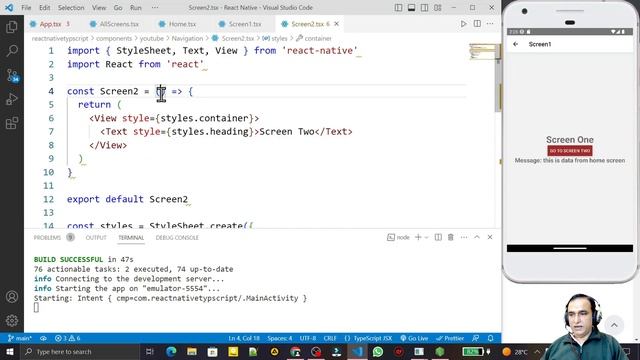Viewport: 640px width, 360px height.
Task: Open the Debug Console tab
Action: pyautogui.click(x=177, y=238)
